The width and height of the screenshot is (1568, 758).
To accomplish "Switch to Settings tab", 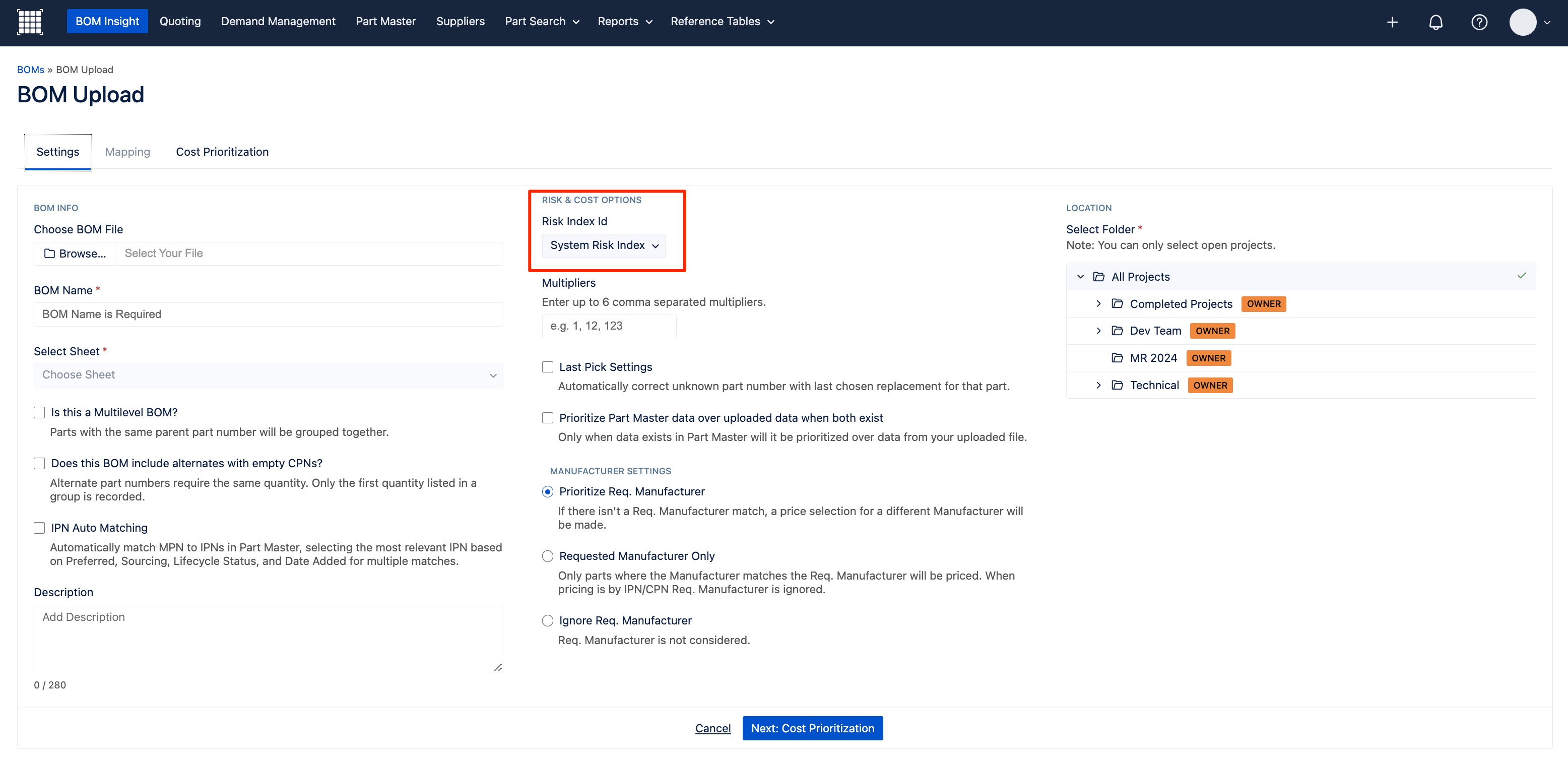I will pyautogui.click(x=58, y=152).
